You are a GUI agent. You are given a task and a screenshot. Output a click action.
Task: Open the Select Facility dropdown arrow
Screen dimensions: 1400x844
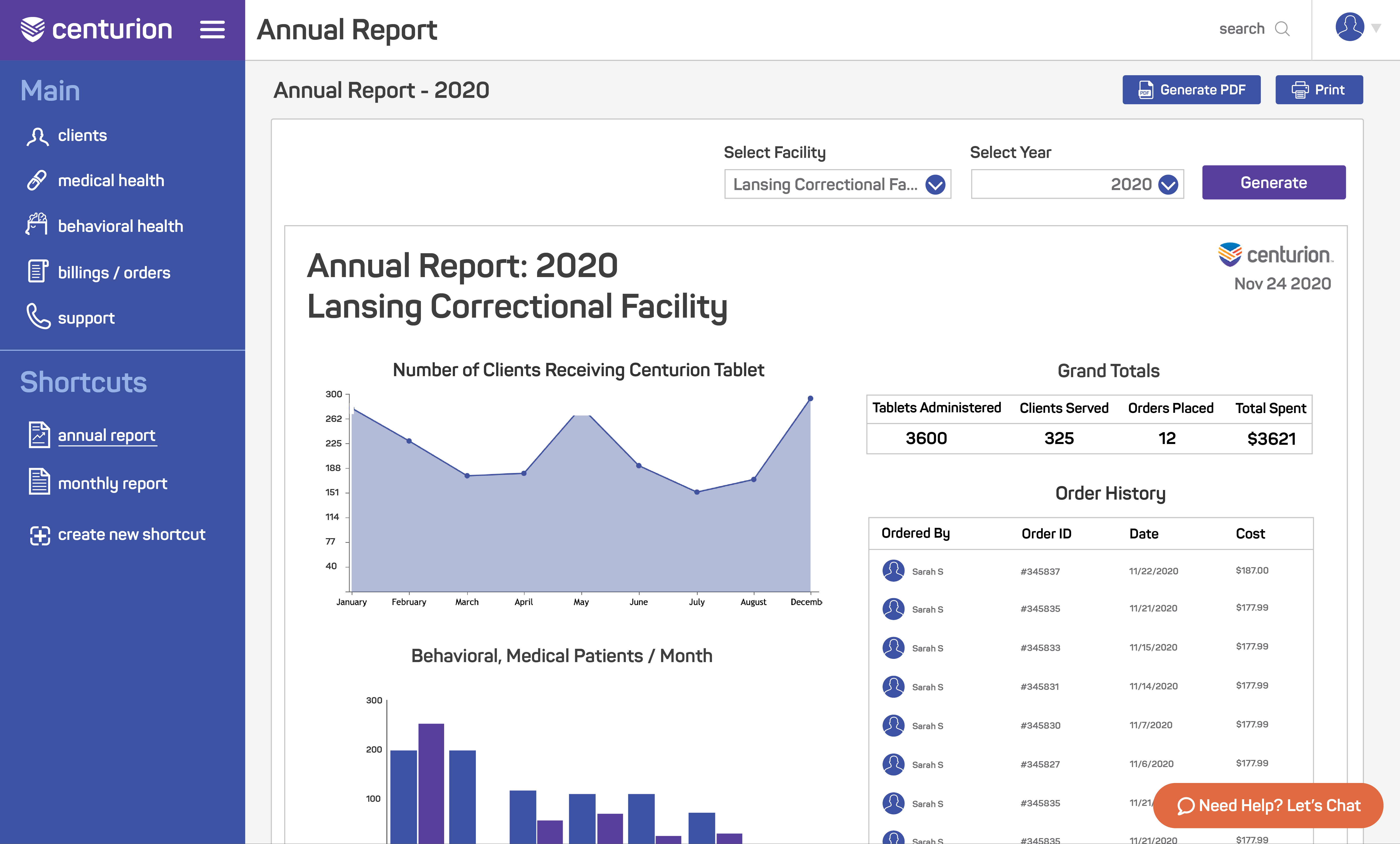pyautogui.click(x=935, y=185)
